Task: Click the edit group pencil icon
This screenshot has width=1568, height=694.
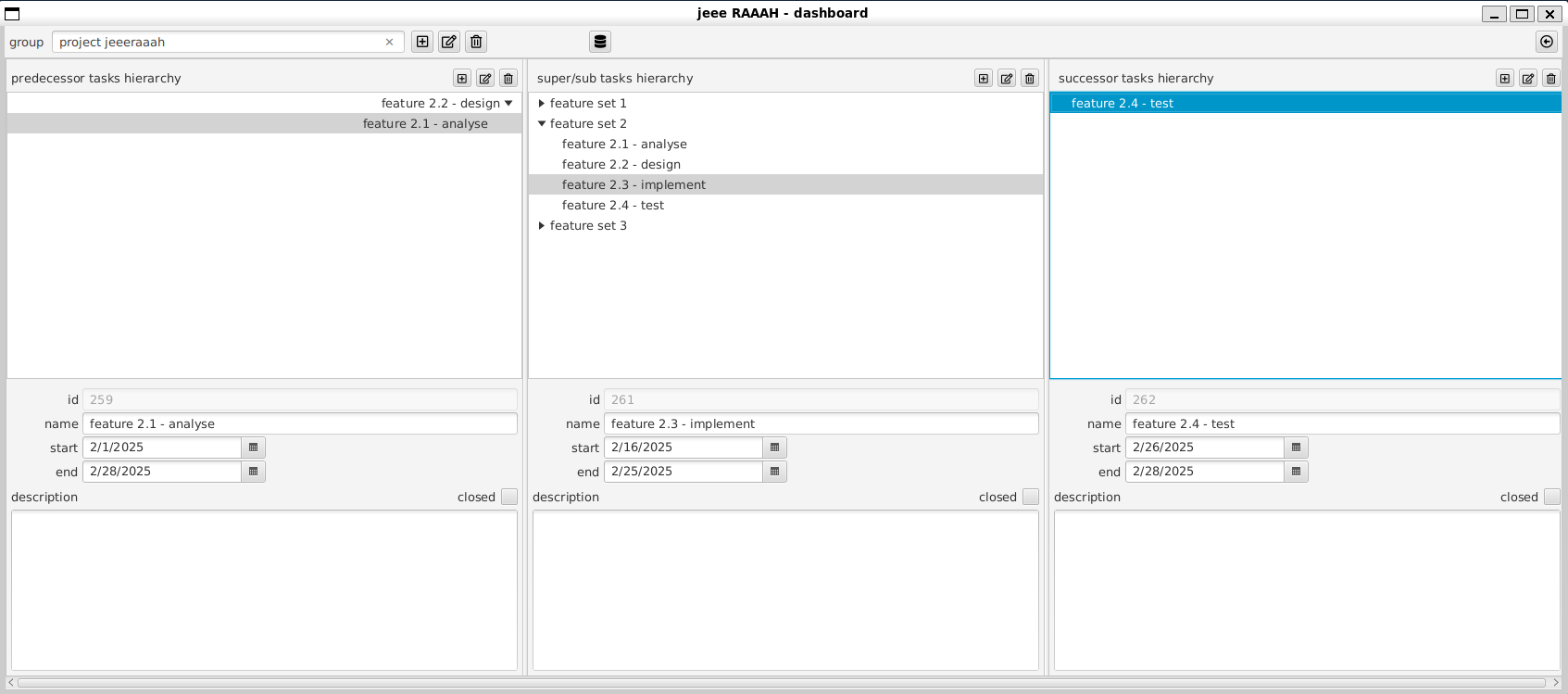Action: 449,42
